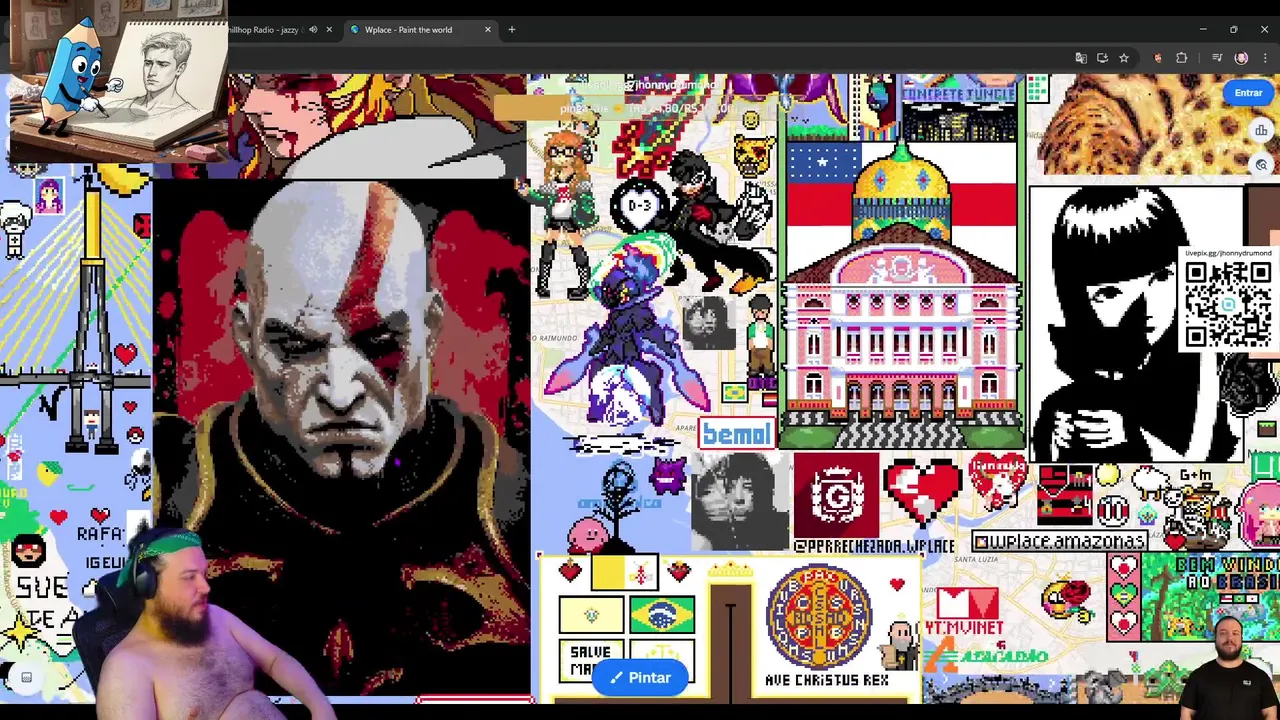Click the Brazil flag pixel art
Viewport: 1280px width, 720px height.
click(x=662, y=615)
